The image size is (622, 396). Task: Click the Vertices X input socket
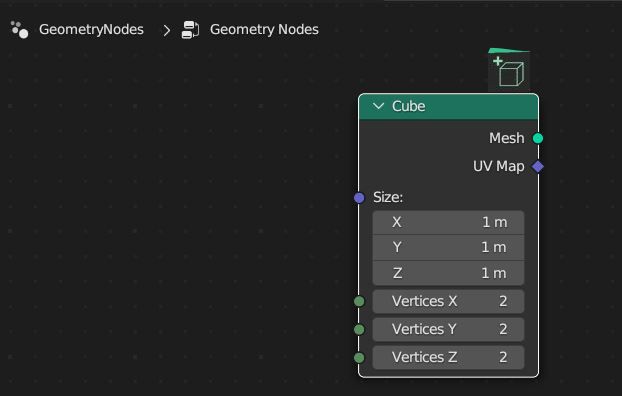coord(359,301)
